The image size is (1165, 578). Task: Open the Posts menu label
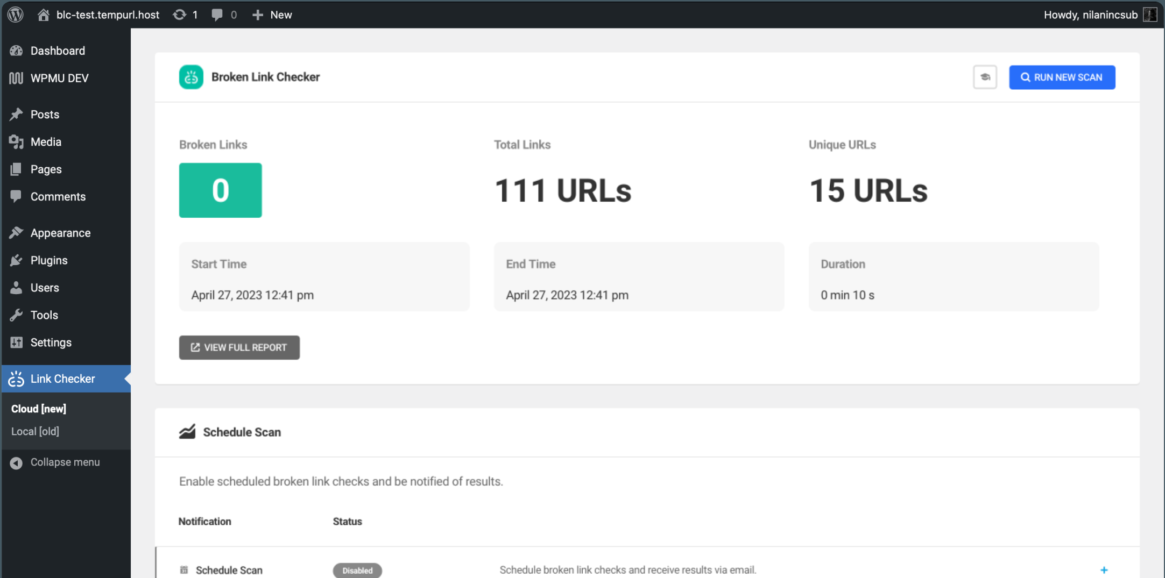coord(45,114)
